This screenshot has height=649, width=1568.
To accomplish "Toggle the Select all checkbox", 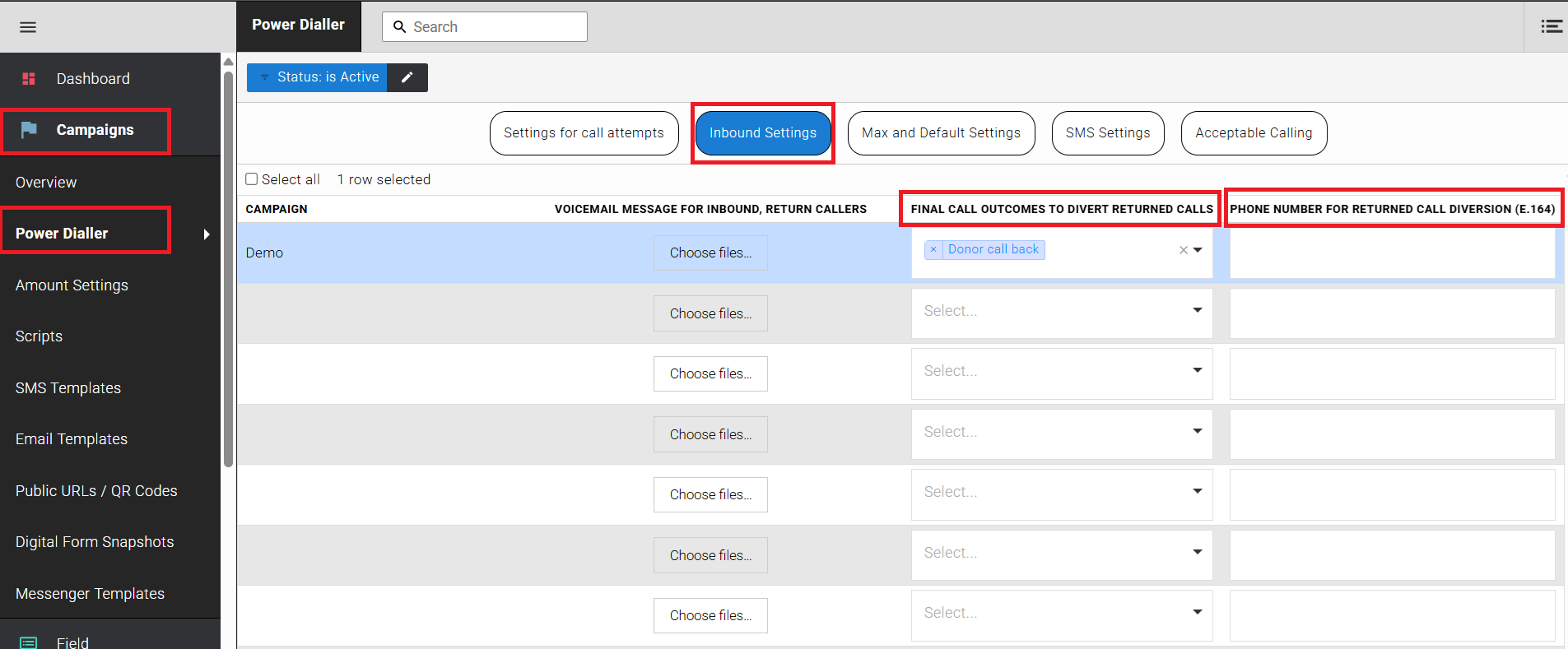I will [252, 179].
